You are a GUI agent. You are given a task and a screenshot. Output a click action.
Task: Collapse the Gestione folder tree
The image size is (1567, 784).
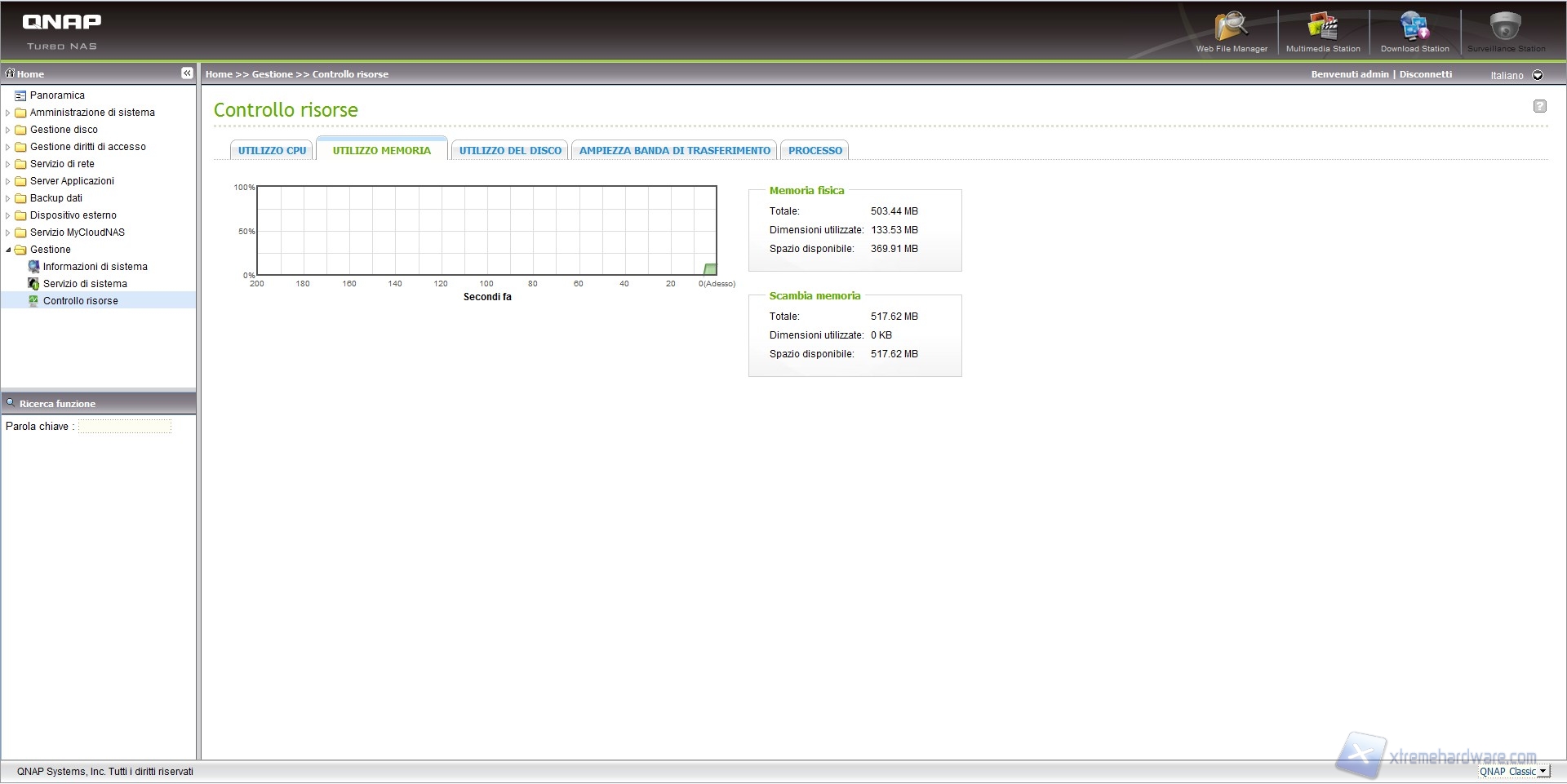pyautogui.click(x=8, y=250)
